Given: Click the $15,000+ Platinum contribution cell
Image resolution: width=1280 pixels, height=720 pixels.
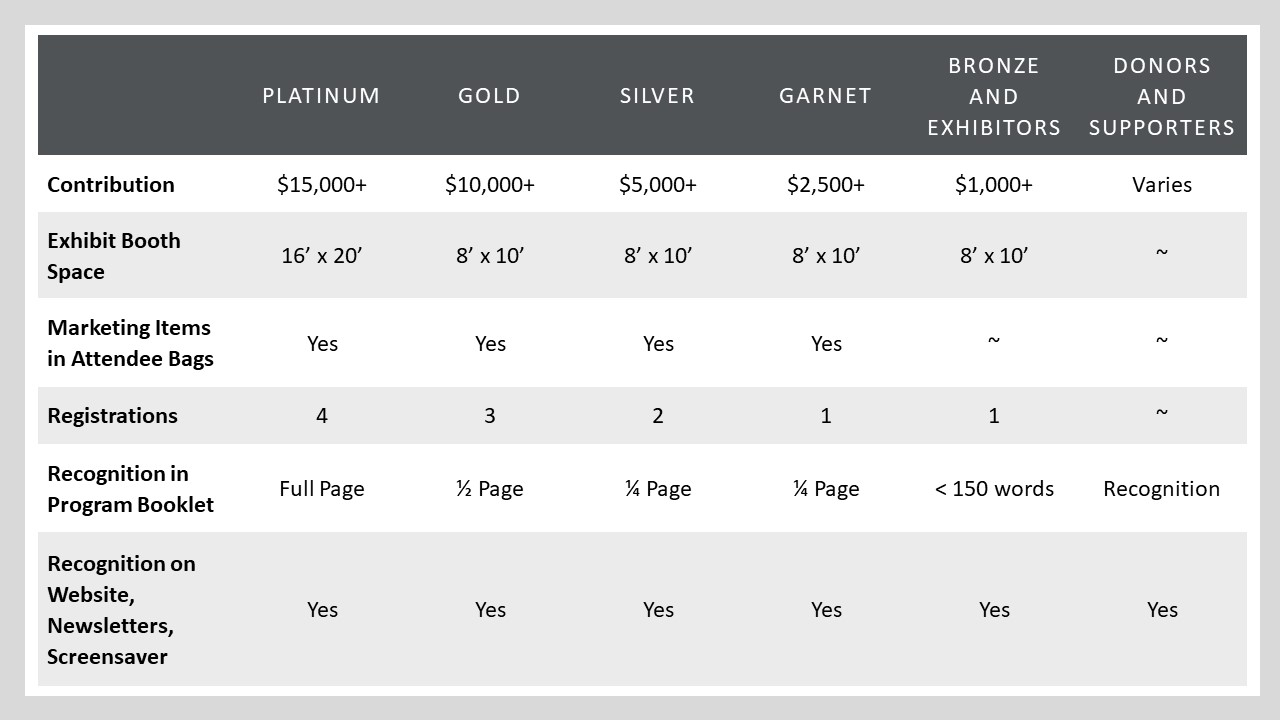Looking at the screenshot, I should click(322, 185).
